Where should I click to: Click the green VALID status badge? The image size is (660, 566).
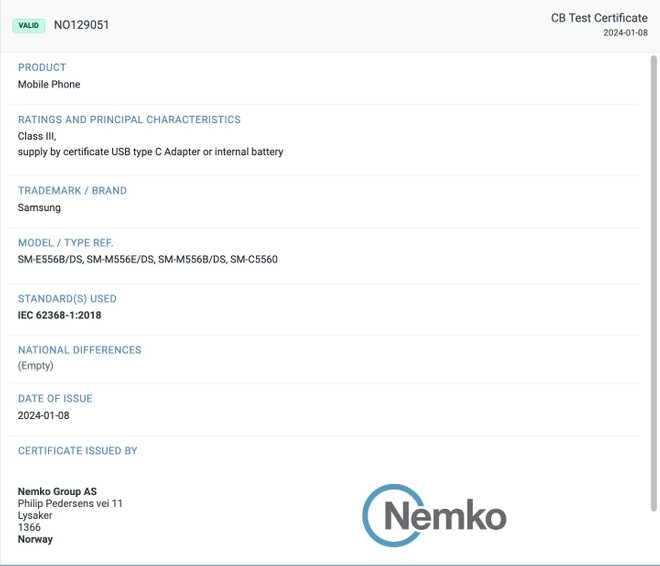pyautogui.click(x=30, y=25)
